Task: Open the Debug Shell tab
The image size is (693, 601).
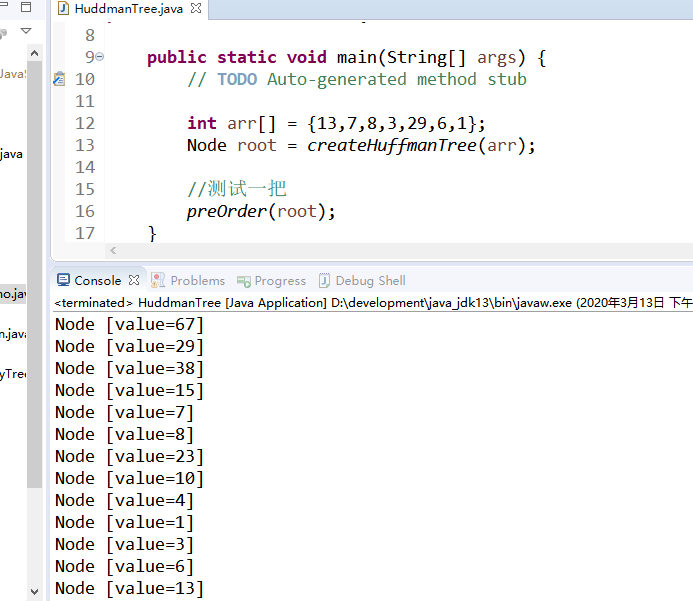Action: click(370, 281)
